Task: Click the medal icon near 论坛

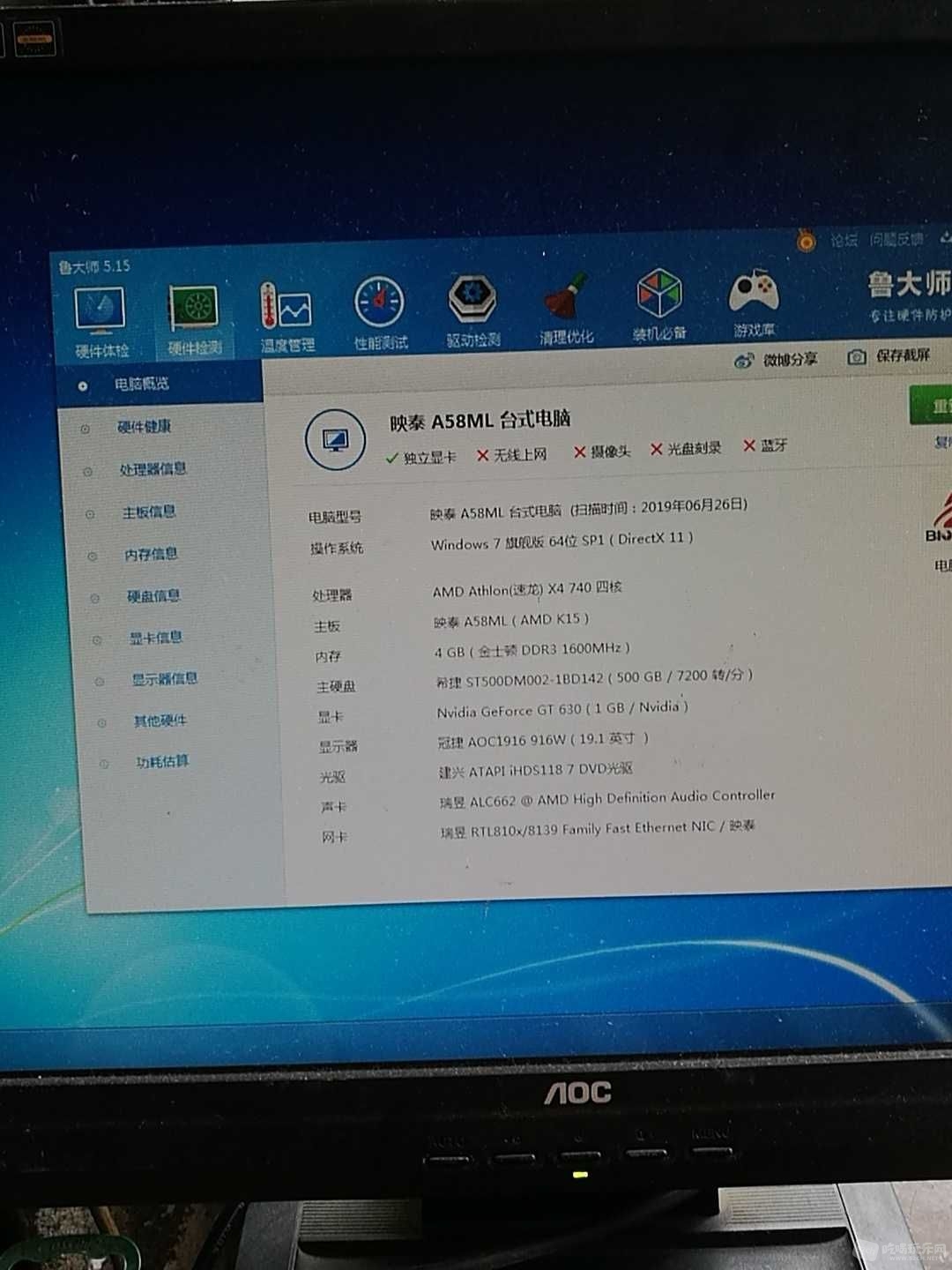Action: [806, 240]
